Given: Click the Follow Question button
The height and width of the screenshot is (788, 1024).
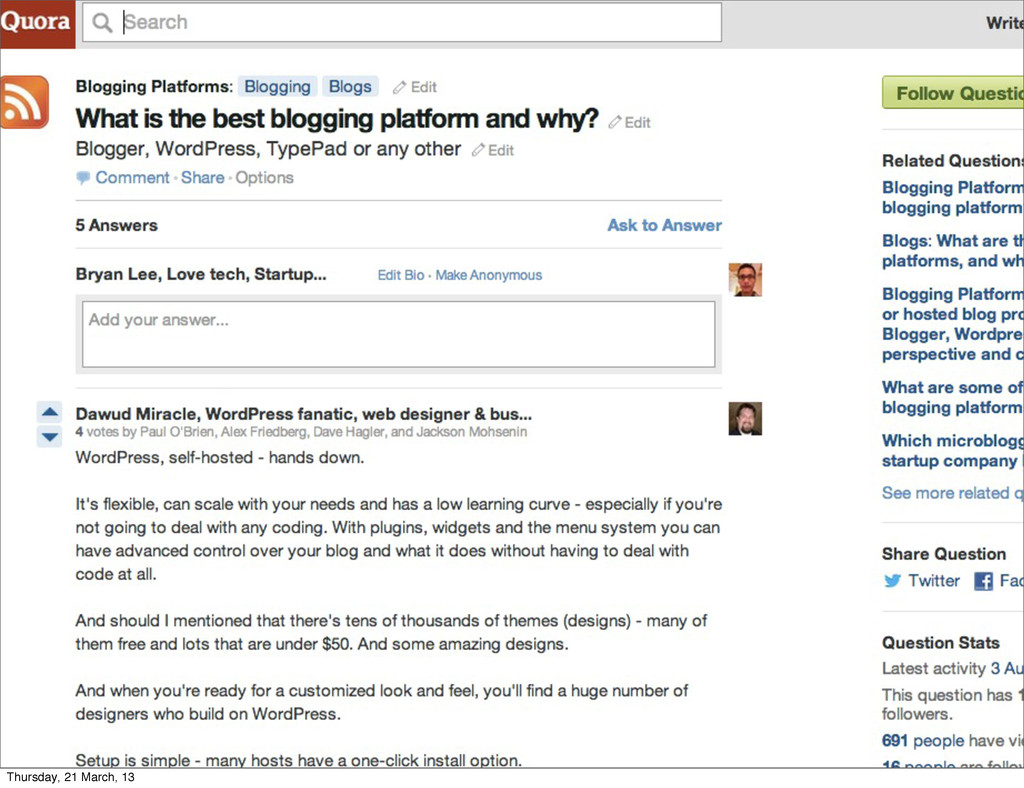Looking at the screenshot, I should pos(953,93).
